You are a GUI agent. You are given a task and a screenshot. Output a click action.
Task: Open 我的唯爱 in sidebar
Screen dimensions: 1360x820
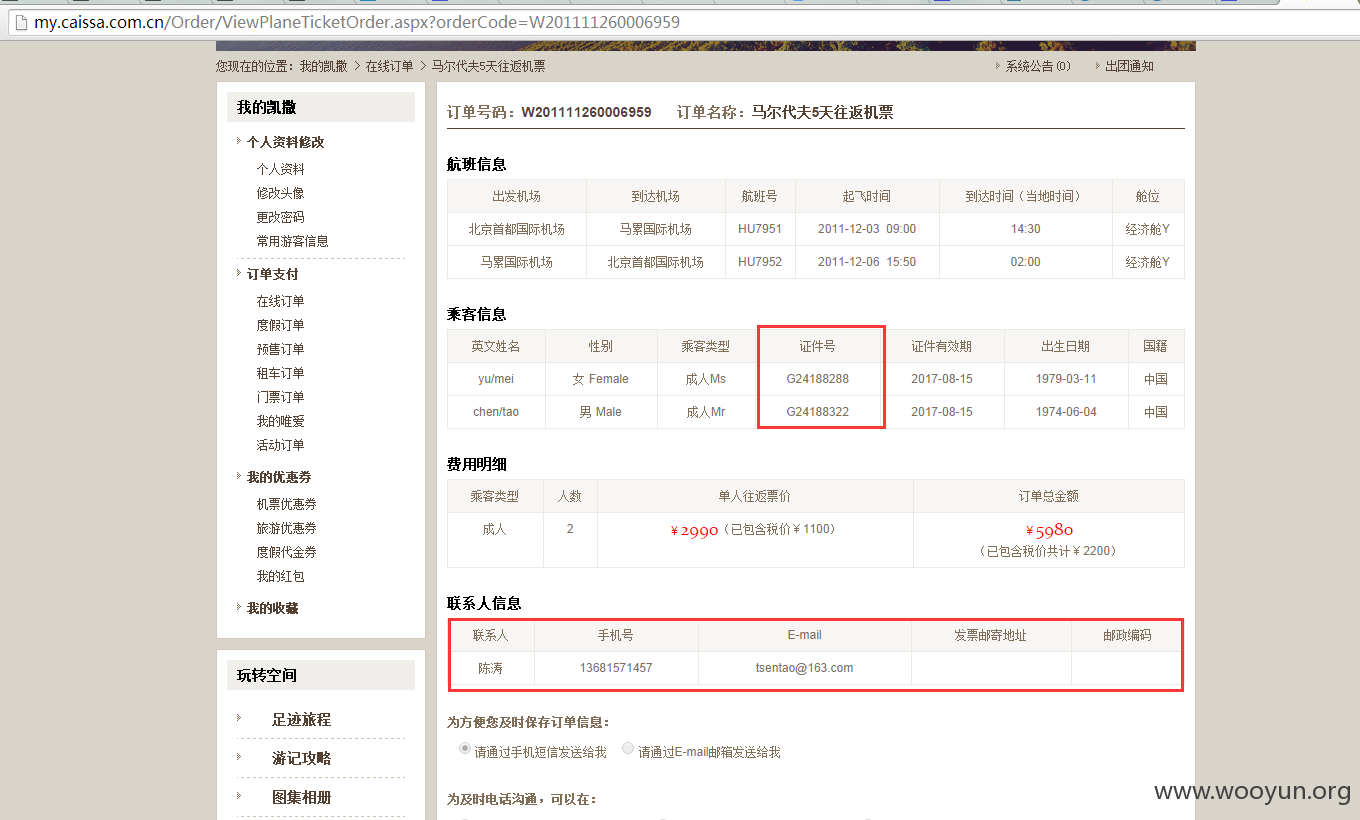coord(280,421)
